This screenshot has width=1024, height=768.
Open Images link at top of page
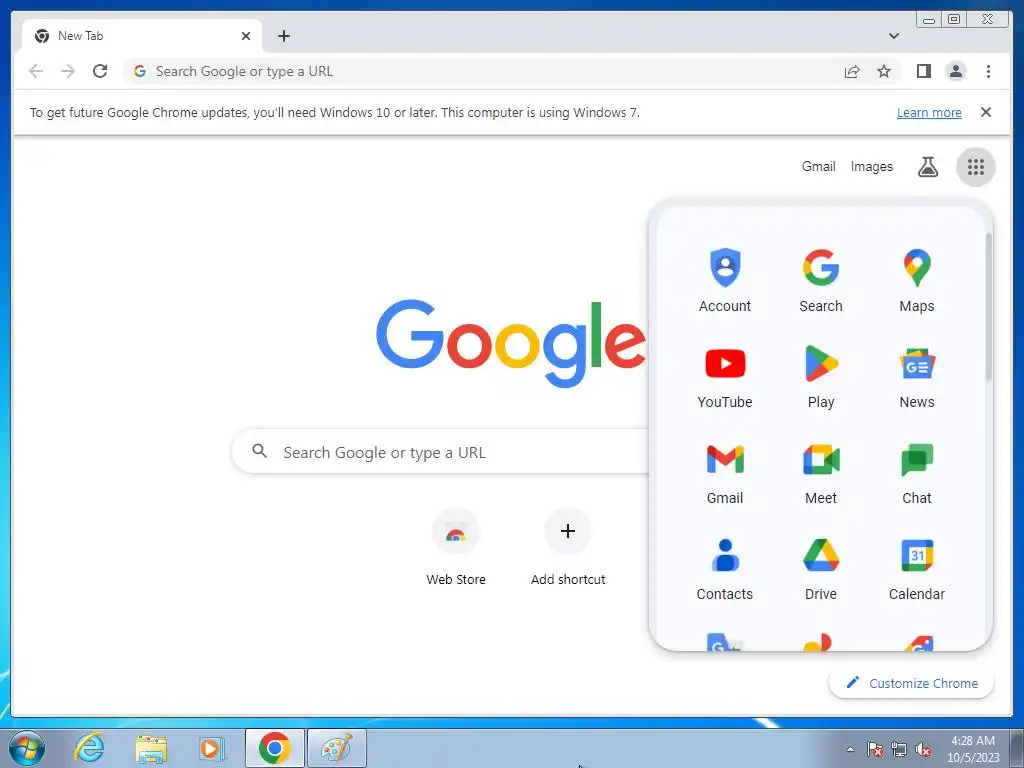pyautogui.click(x=871, y=167)
